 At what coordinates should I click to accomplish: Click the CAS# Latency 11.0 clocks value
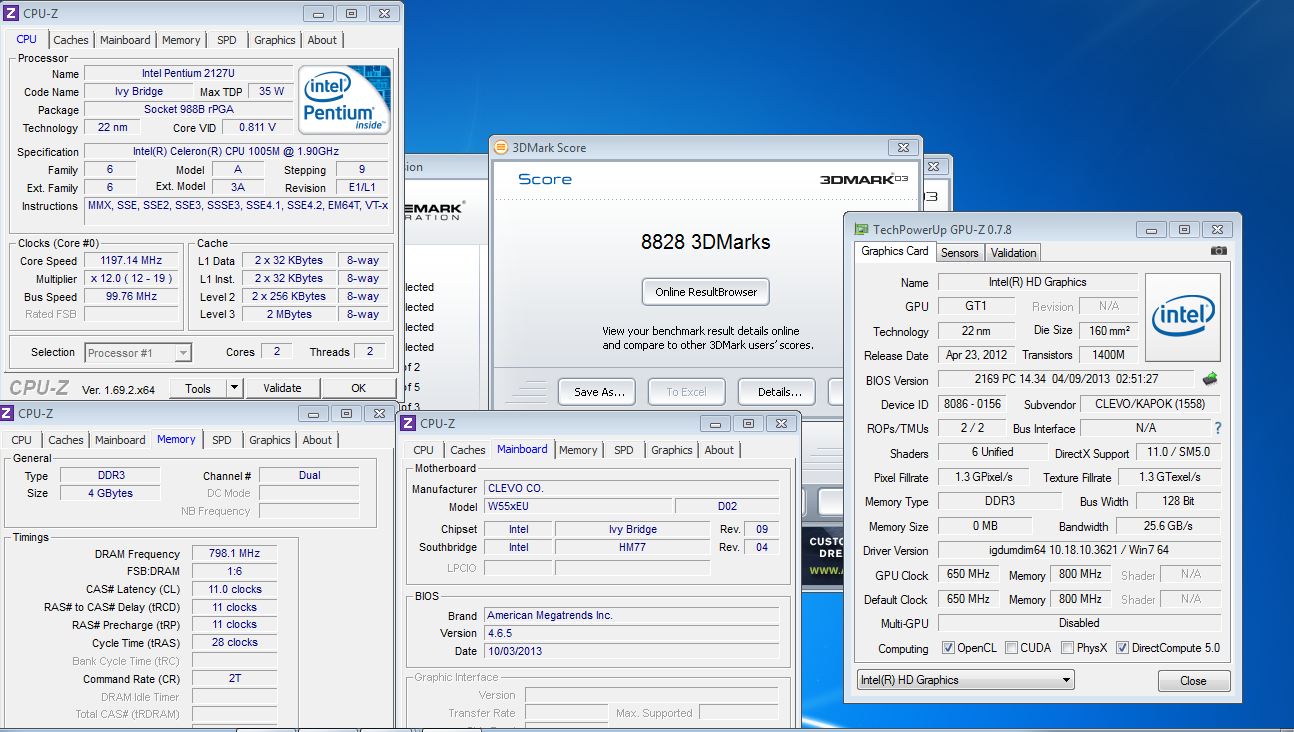point(234,589)
